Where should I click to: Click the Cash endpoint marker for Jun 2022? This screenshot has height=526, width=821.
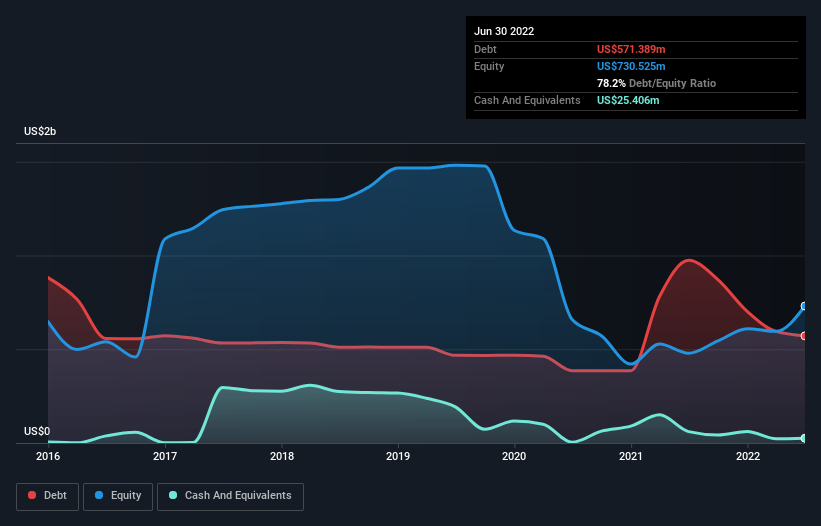[x=804, y=438]
